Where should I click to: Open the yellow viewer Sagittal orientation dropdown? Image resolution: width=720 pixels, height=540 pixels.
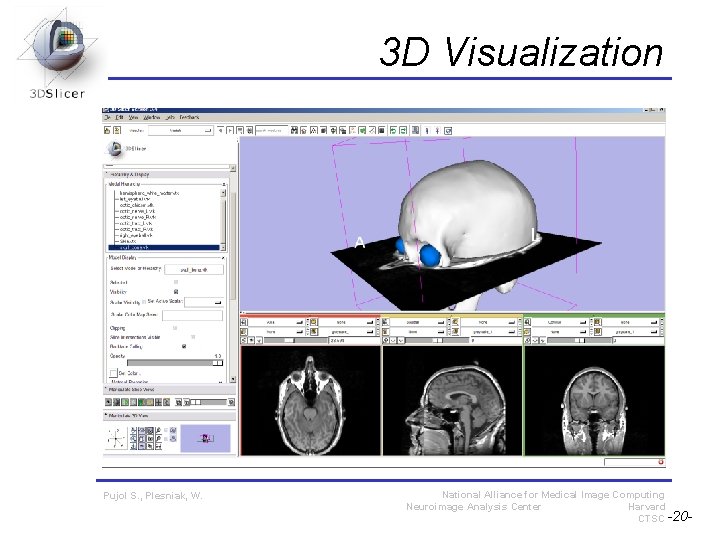pyautogui.click(x=417, y=322)
